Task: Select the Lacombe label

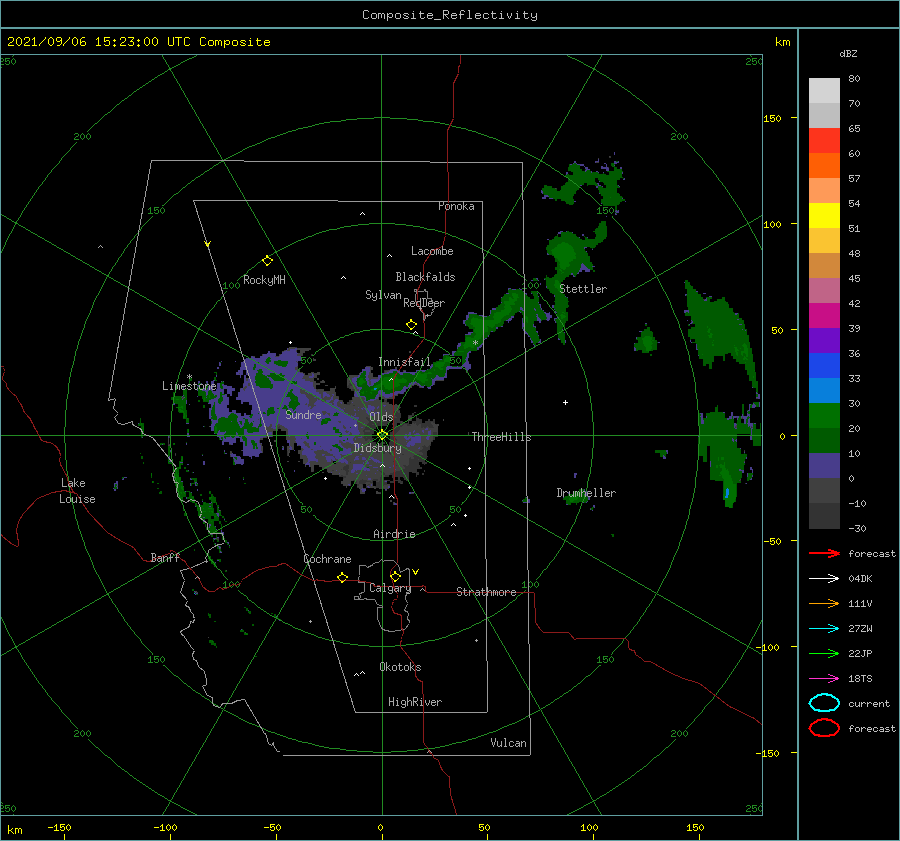Action: tap(432, 251)
